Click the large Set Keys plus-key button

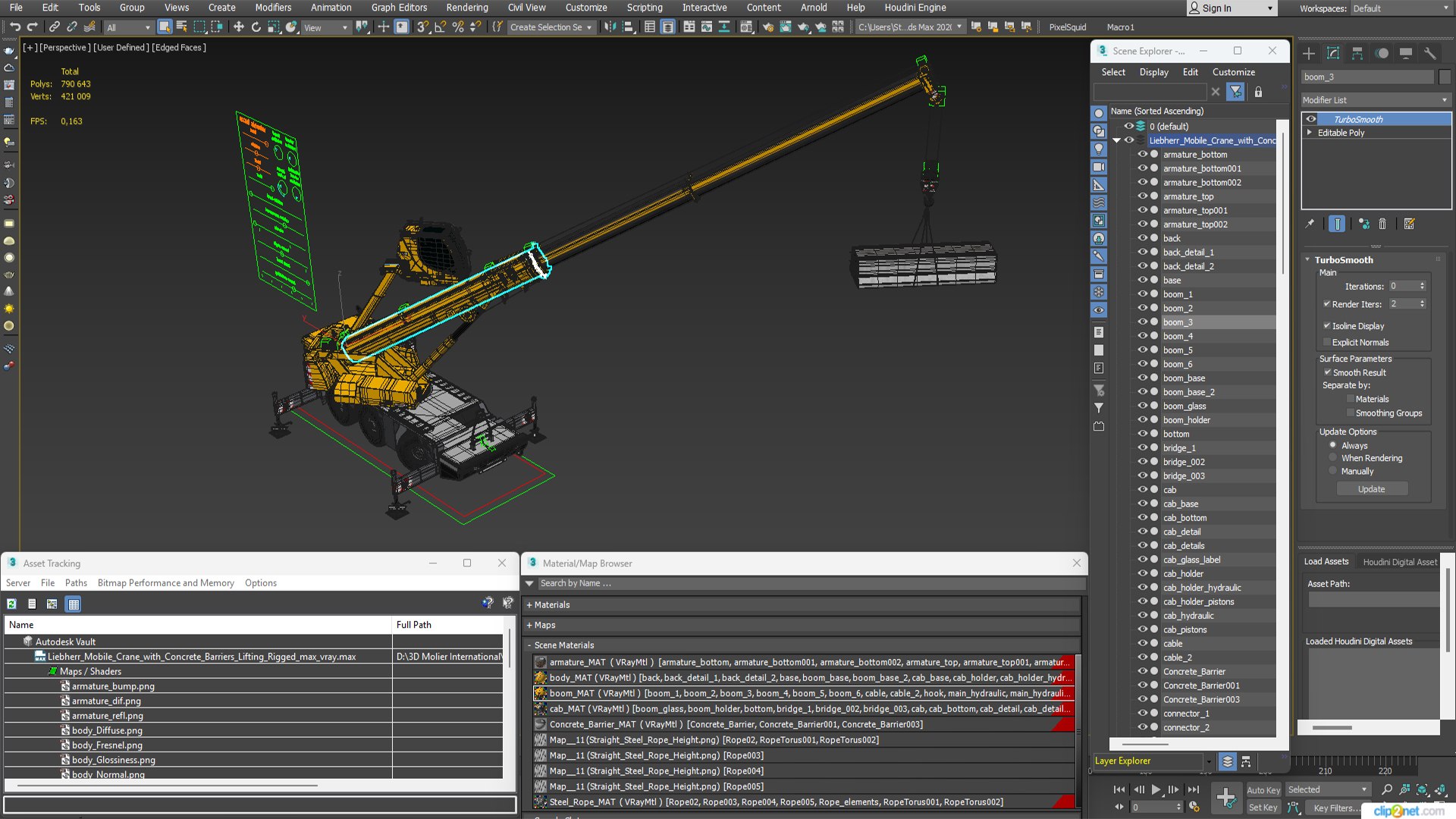coord(1226,797)
